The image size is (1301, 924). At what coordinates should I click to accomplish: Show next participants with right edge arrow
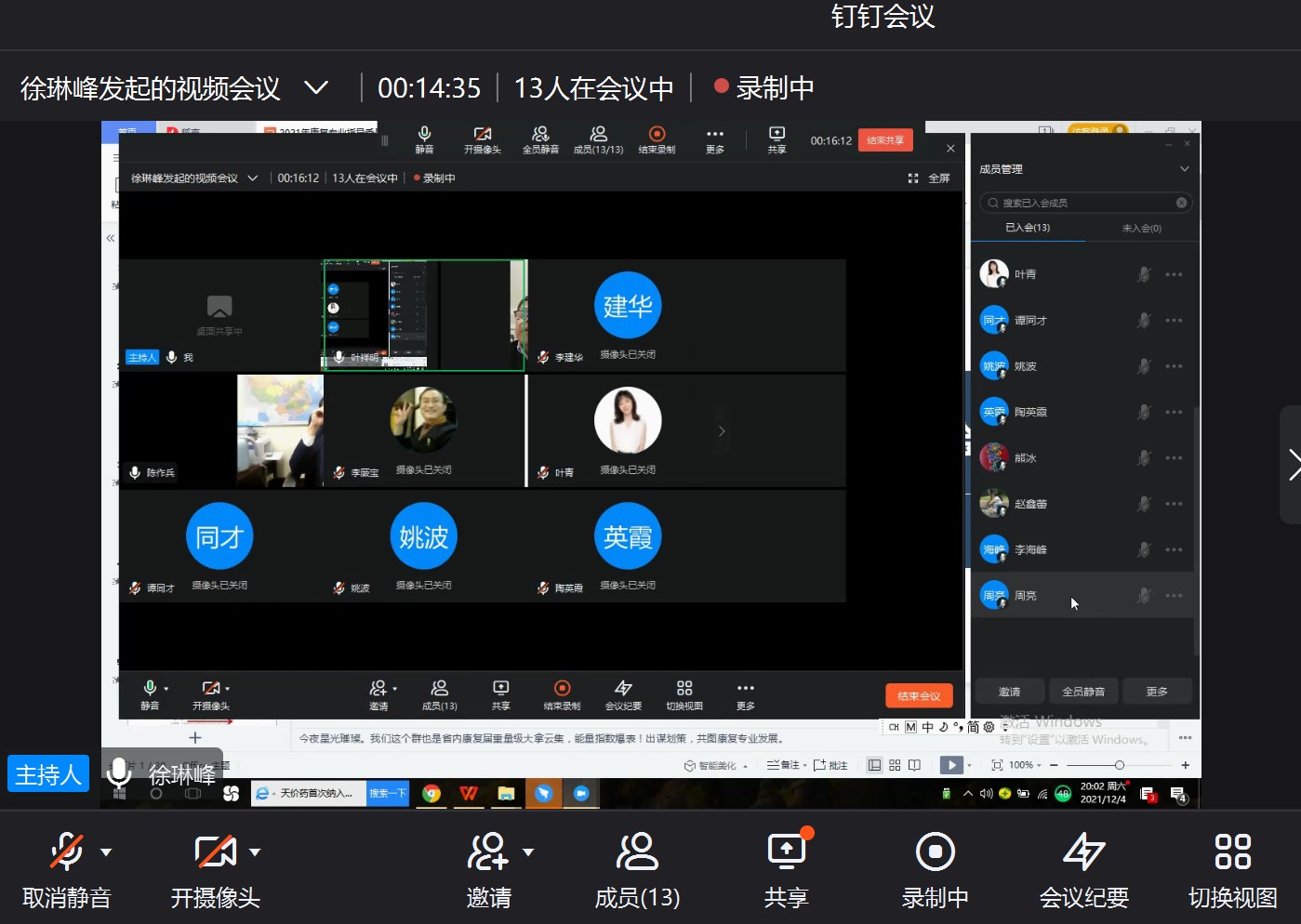tap(1293, 465)
